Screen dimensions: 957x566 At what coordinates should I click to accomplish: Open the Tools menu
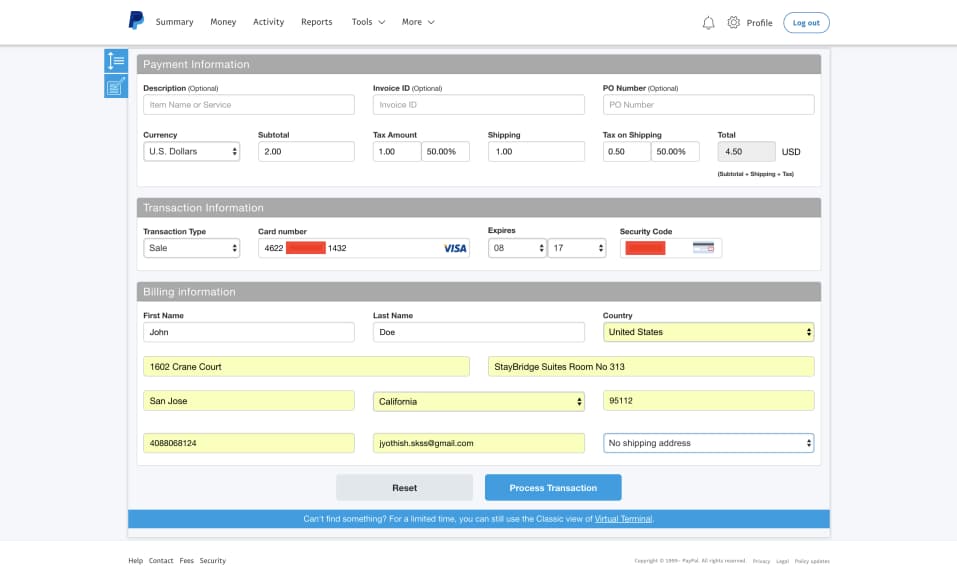pos(368,22)
